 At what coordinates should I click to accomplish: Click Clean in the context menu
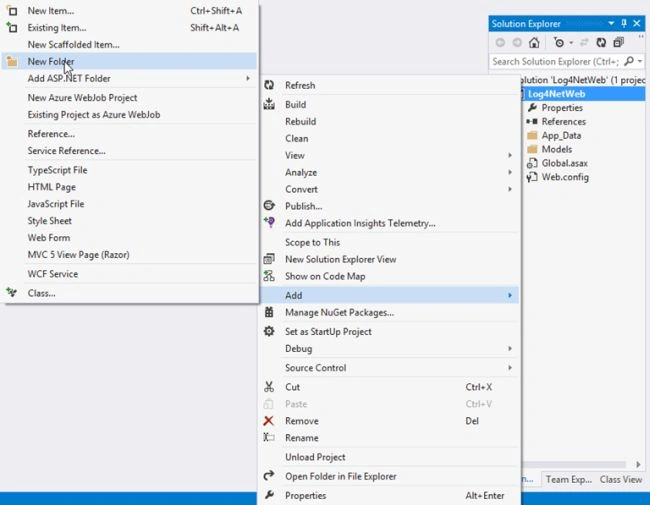tap(390, 138)
